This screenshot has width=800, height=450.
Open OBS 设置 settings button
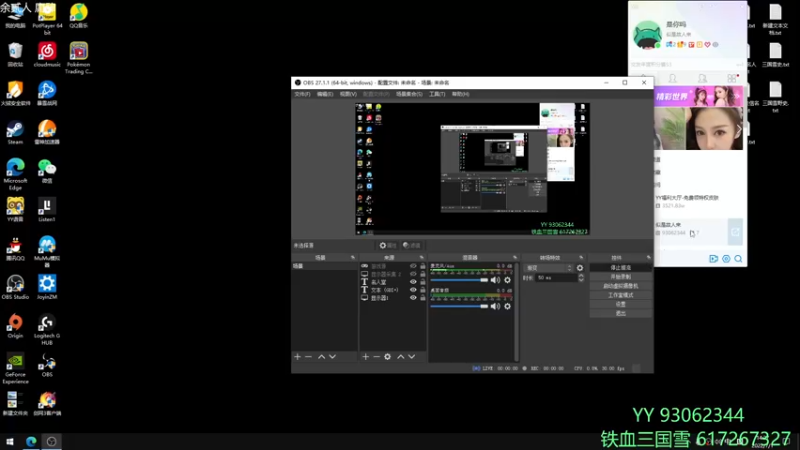point(620,304)
